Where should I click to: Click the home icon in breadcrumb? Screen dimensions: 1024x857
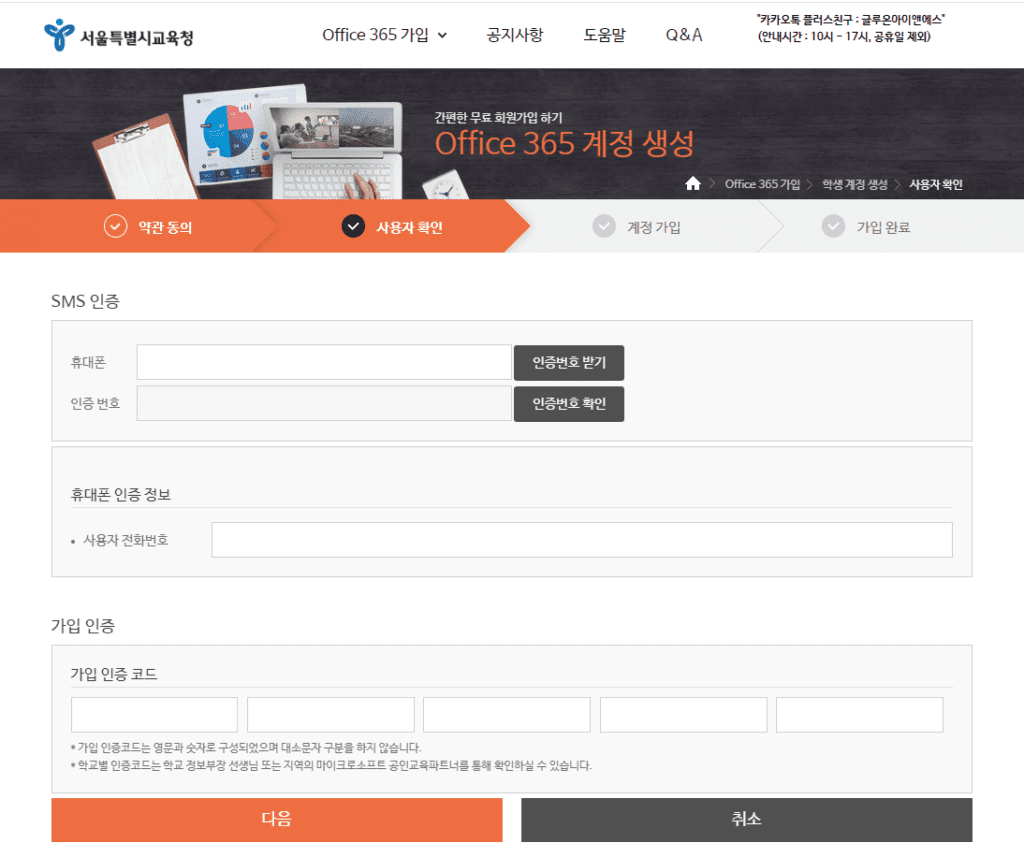point(693,184)
